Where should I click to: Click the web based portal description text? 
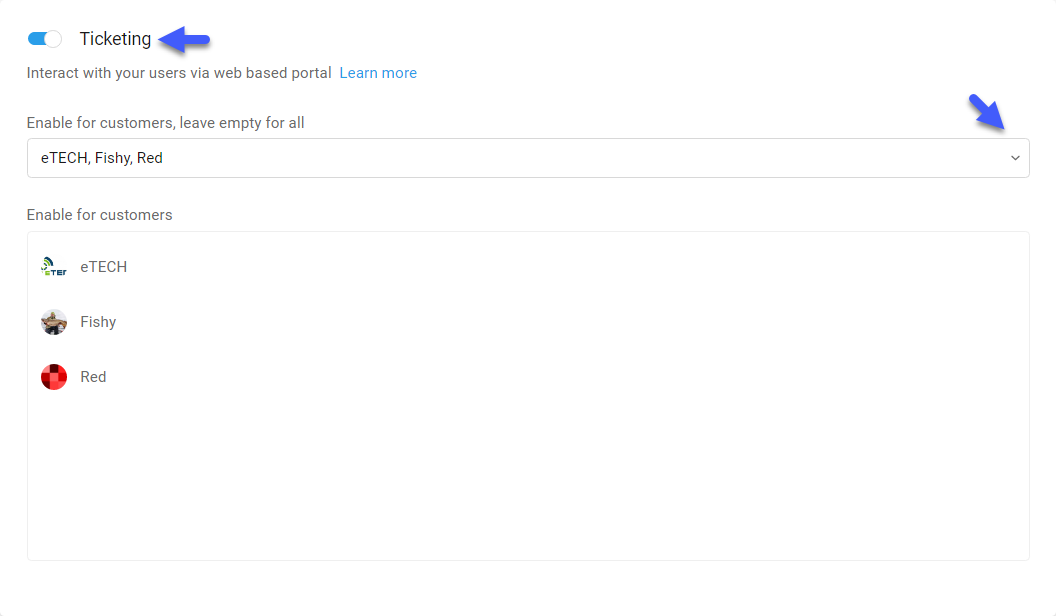coord(179,73)
